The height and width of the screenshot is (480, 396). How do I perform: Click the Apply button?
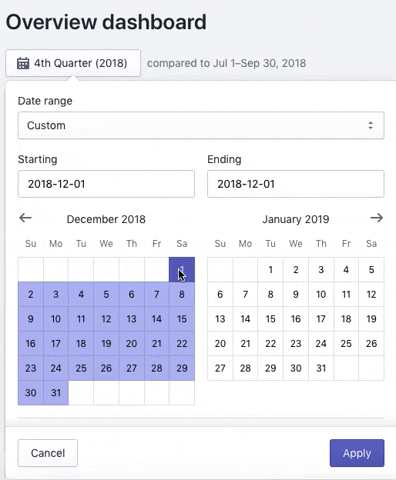[x=357, y=453]
